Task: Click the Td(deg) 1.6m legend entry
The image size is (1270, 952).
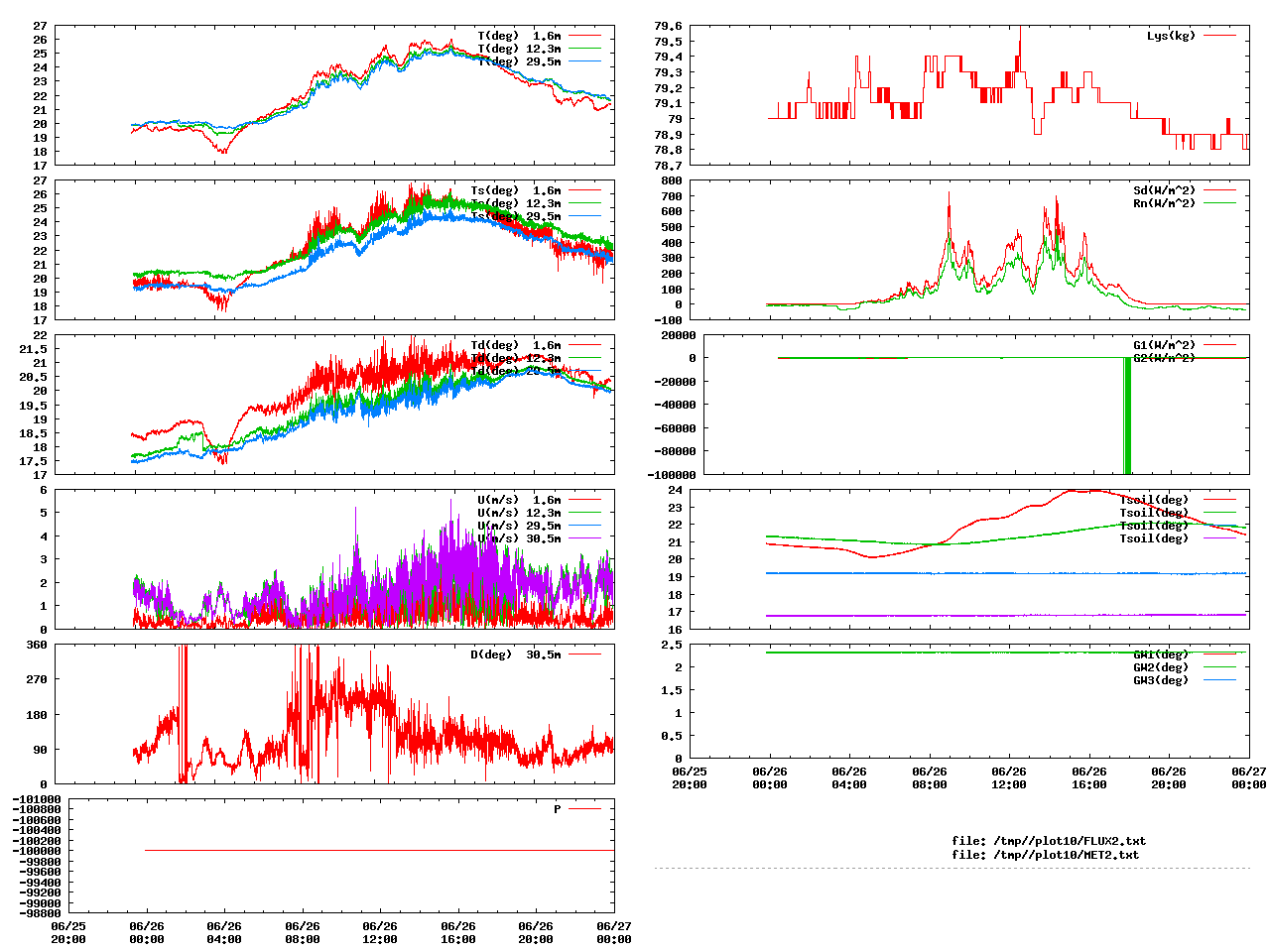Action: (515, 345)
